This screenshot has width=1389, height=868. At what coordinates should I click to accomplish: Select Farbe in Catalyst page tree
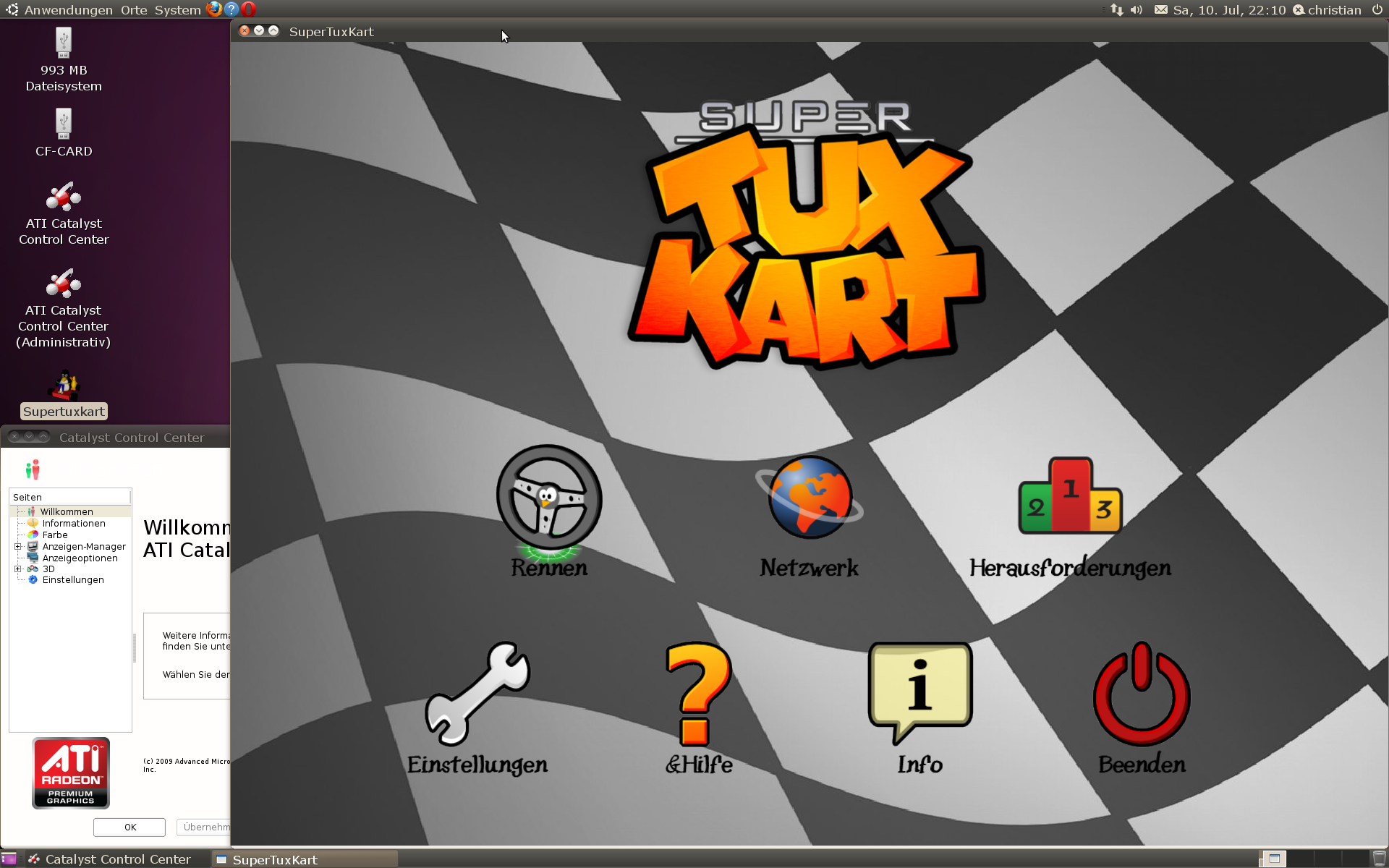pyautogui.click(x=55, y=535)
